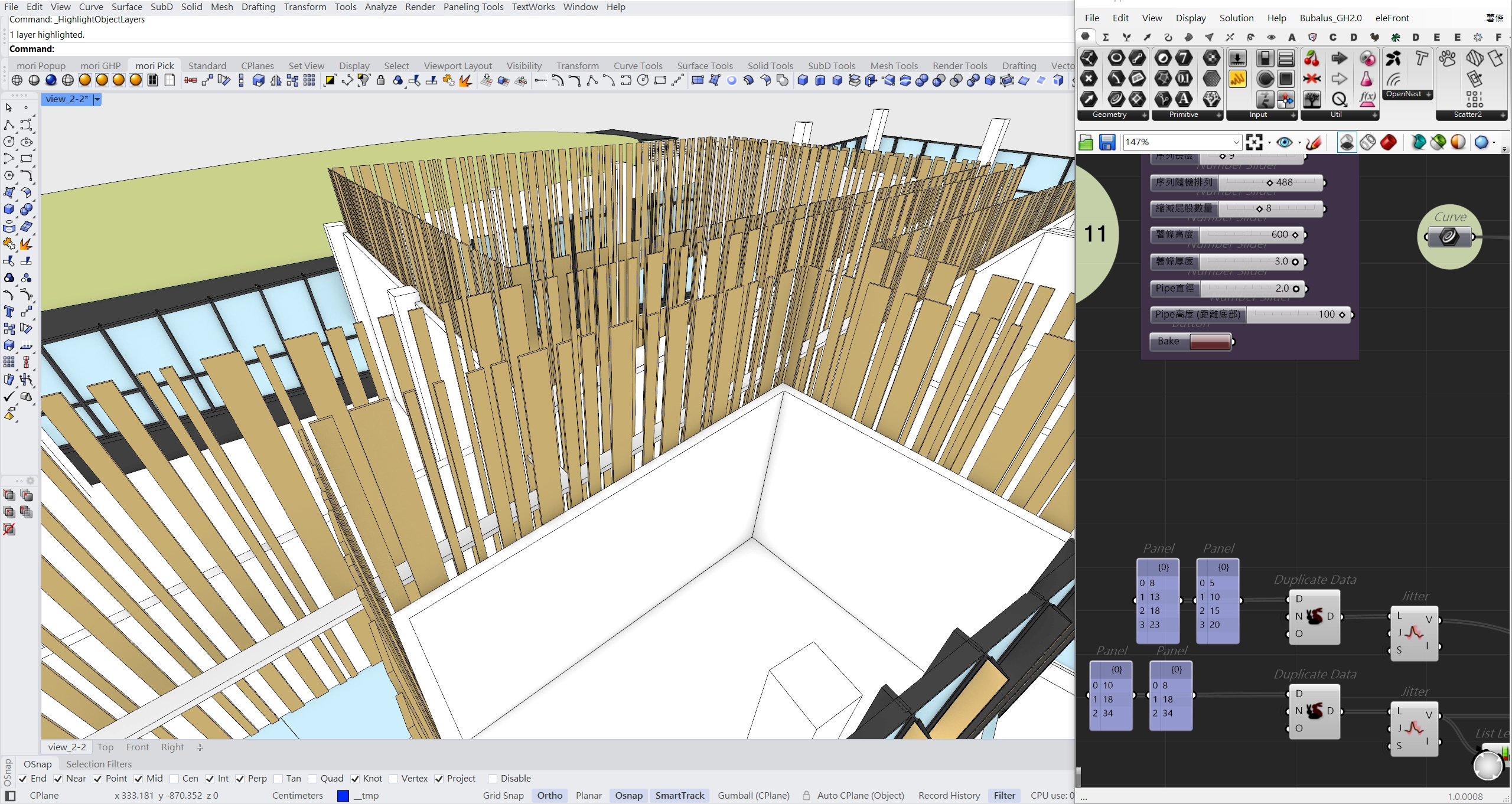Screen dimensions: 1512x804
Task: Click the Grasshopper wireframe preview icon
Action: 1368,142
